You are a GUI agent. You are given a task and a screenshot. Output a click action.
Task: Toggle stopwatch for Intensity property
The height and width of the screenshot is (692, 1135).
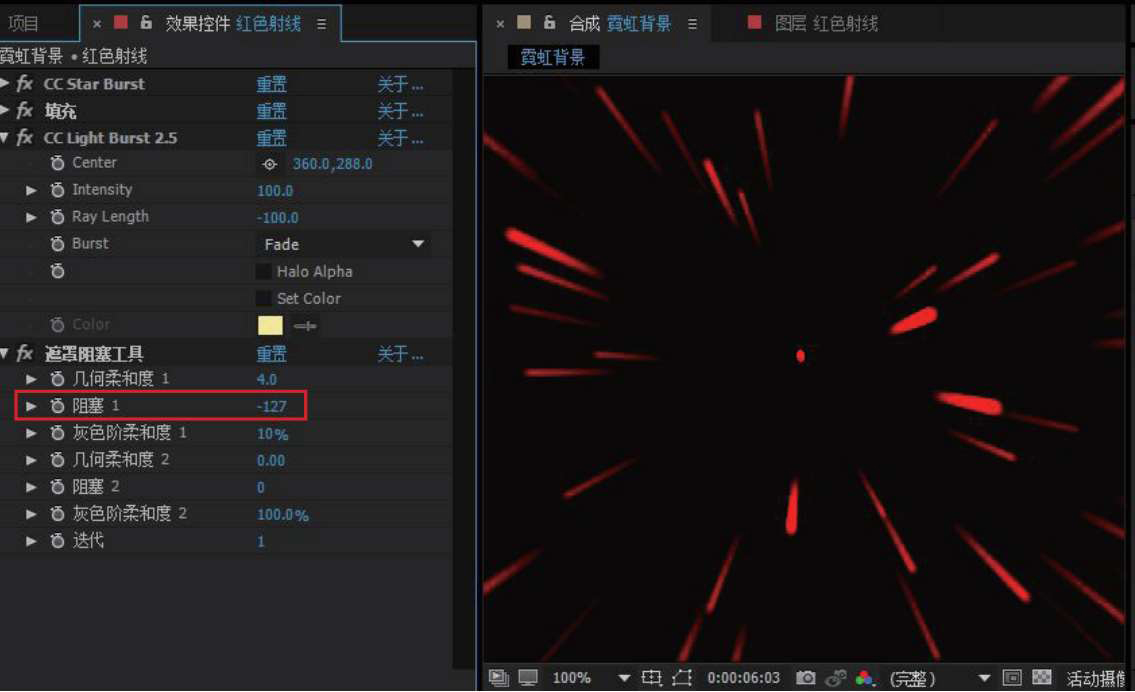click(58, 190)
